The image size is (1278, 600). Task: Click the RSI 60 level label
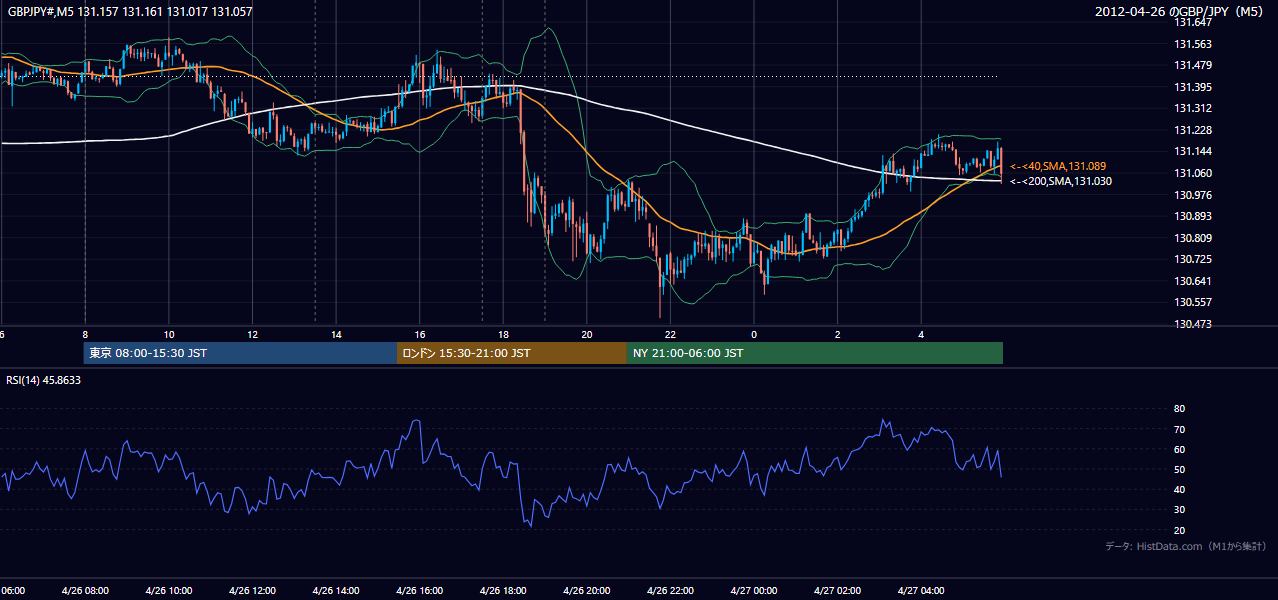click(x=1179, y=449)
